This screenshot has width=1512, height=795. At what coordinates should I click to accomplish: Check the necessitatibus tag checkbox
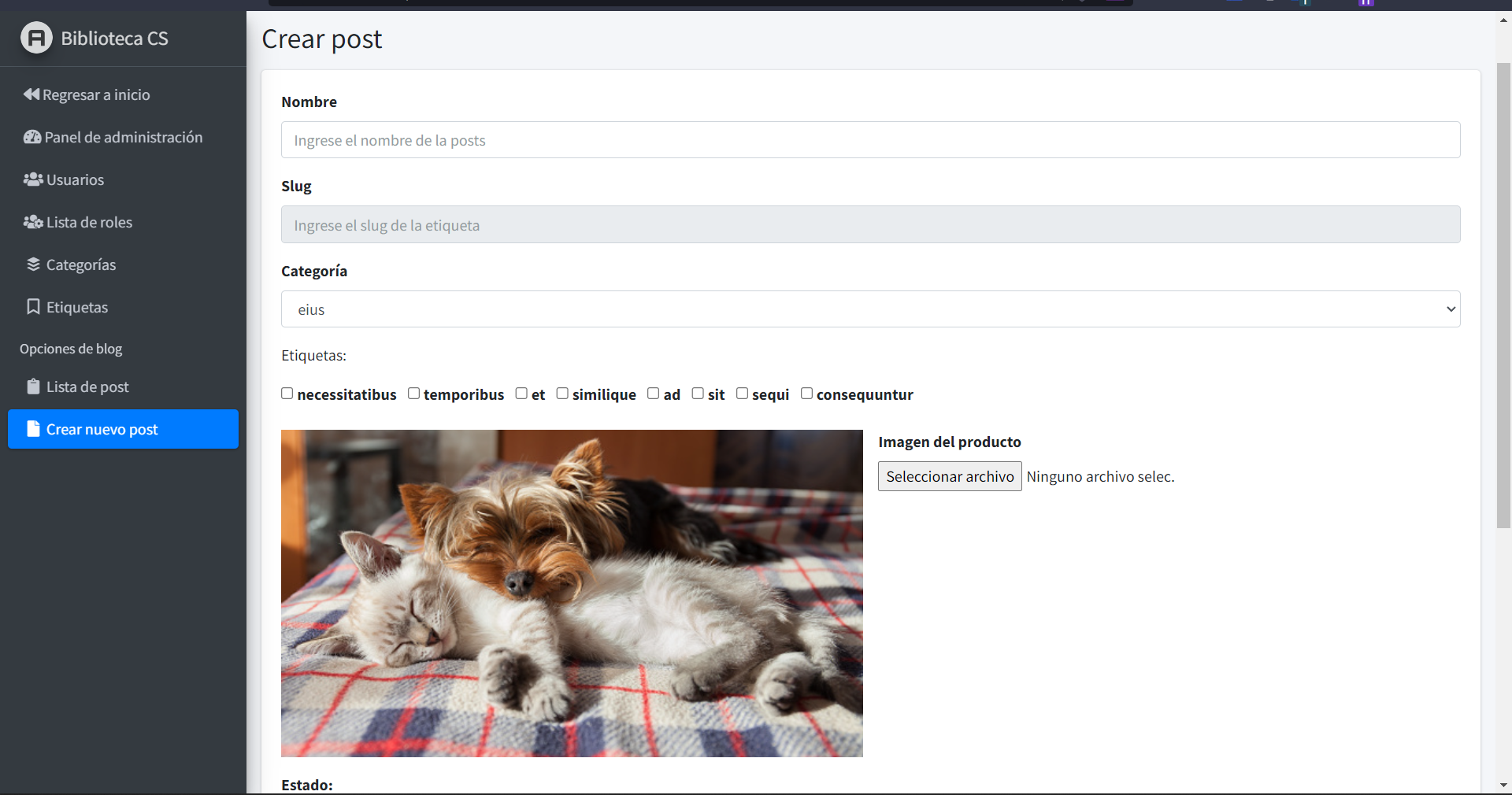[287, 394]
